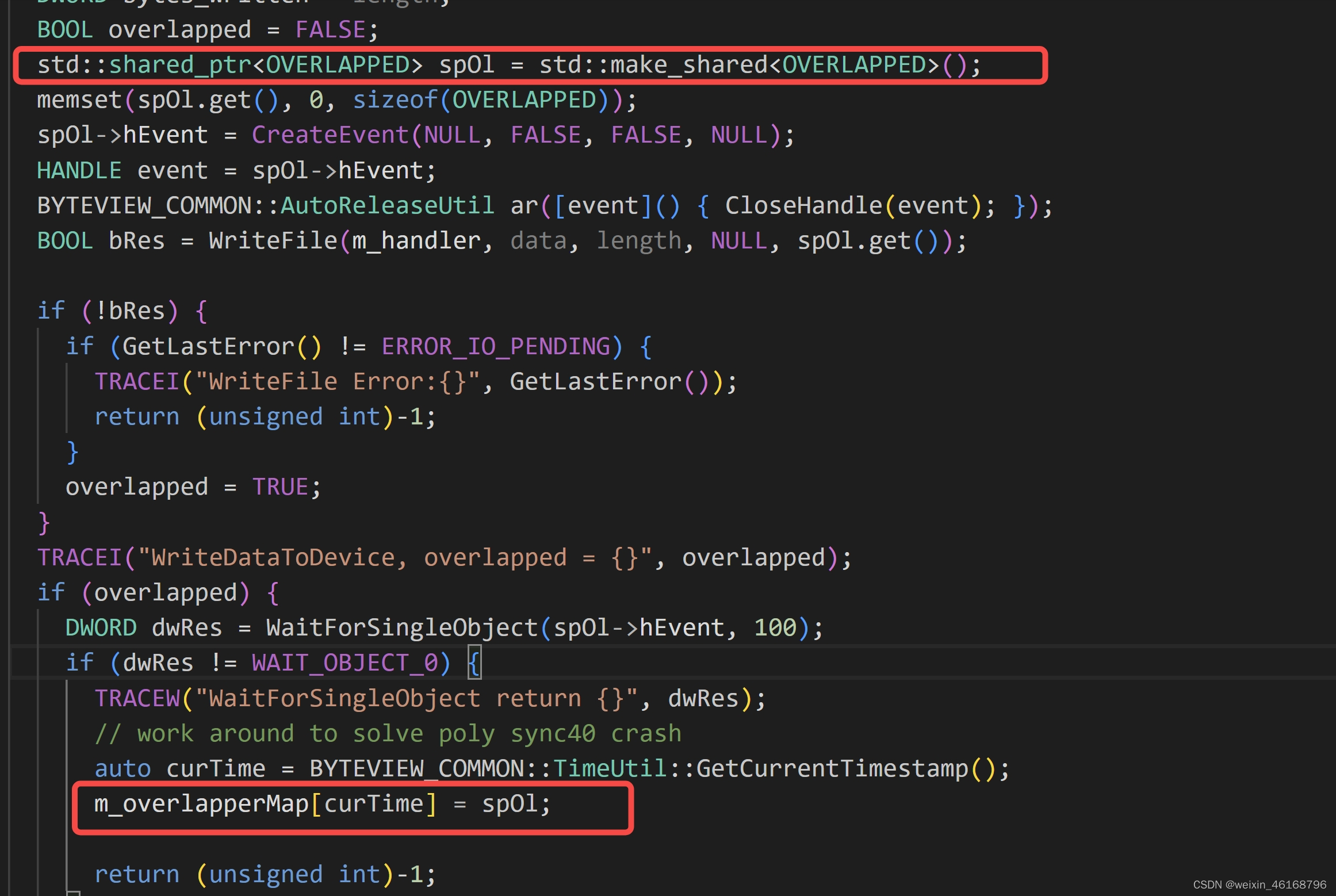The width and height of the screenshot is (1336, 896).
Task: Click the "WriteFile Error:{}" string literal
Action: 338,382
